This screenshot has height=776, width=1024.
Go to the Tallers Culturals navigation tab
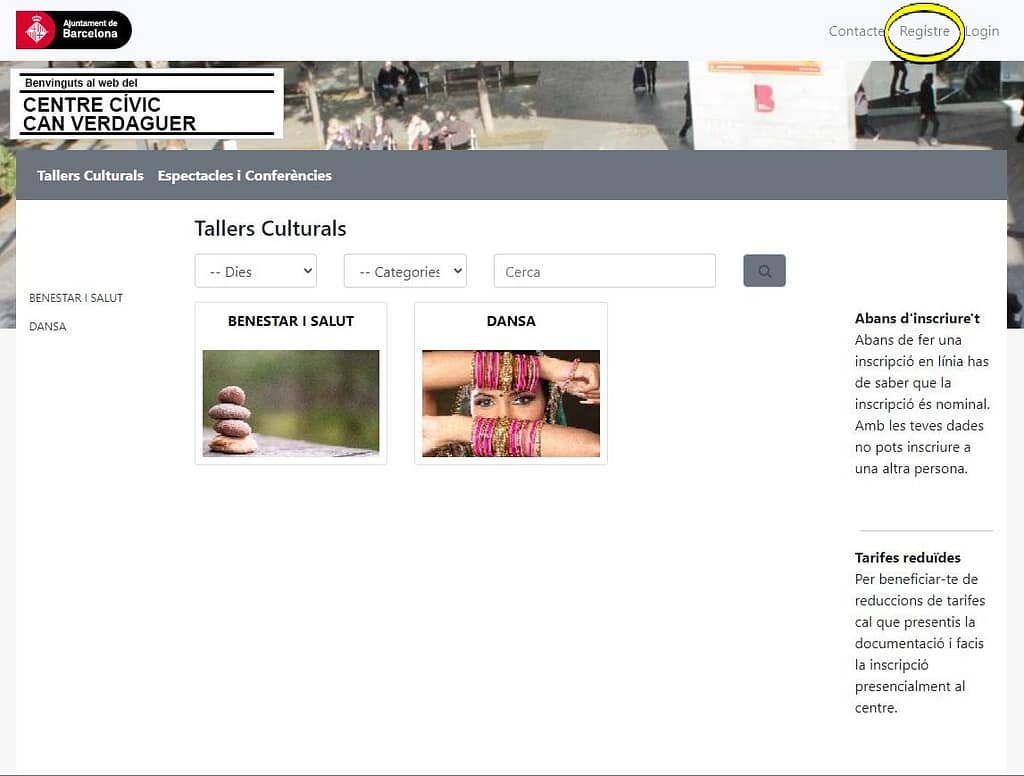[x=90, y=175]
